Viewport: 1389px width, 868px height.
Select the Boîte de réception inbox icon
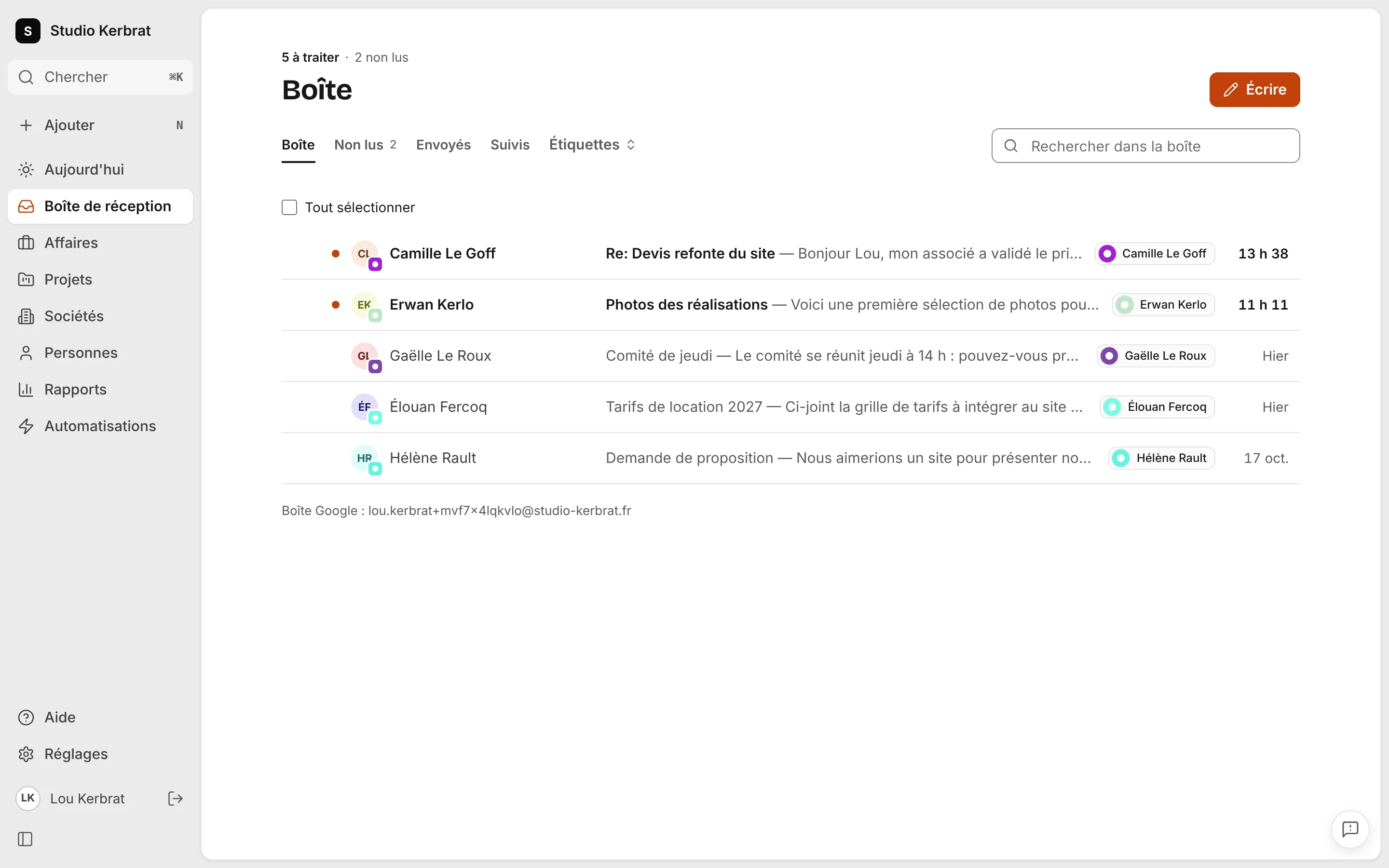click(26, 206)
